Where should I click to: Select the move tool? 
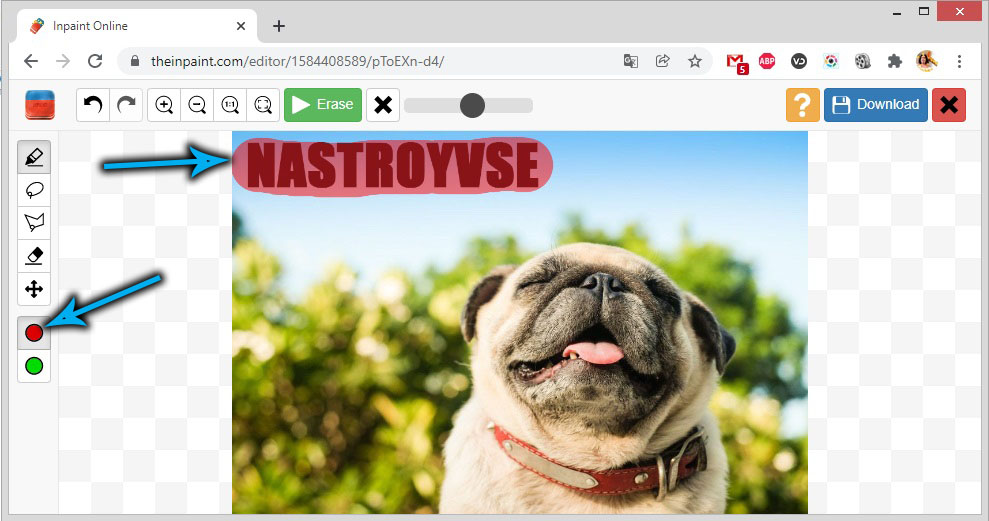[x=34, y=289]
